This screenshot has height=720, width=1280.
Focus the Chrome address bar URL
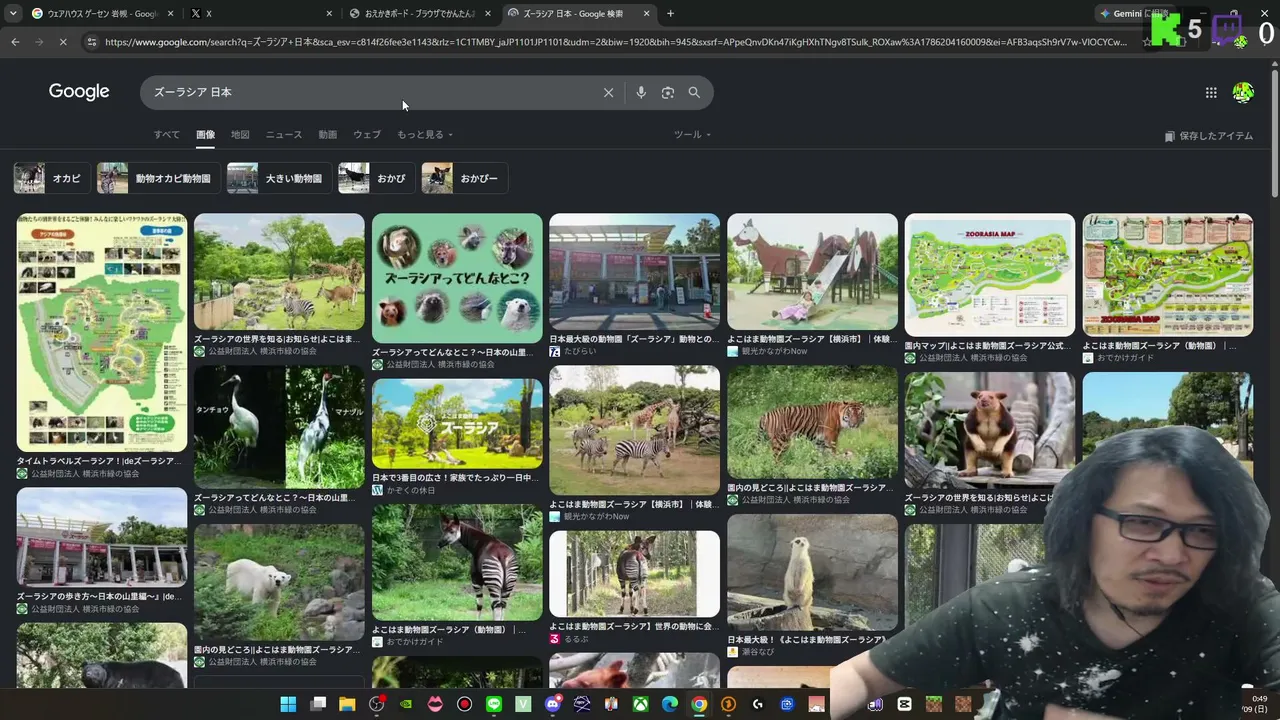tap(615, 42)
